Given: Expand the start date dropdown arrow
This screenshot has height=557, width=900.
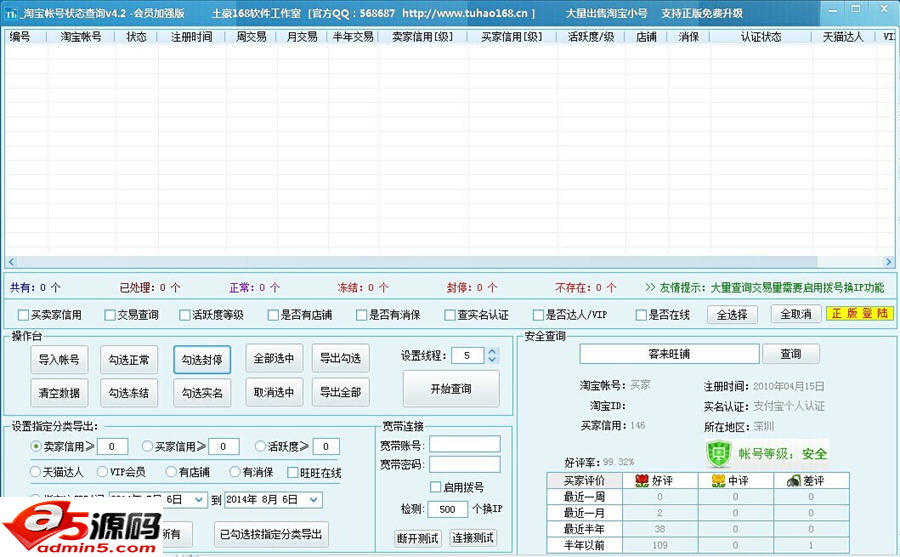Looking at the screenshot, I should [x=201, y=499].
